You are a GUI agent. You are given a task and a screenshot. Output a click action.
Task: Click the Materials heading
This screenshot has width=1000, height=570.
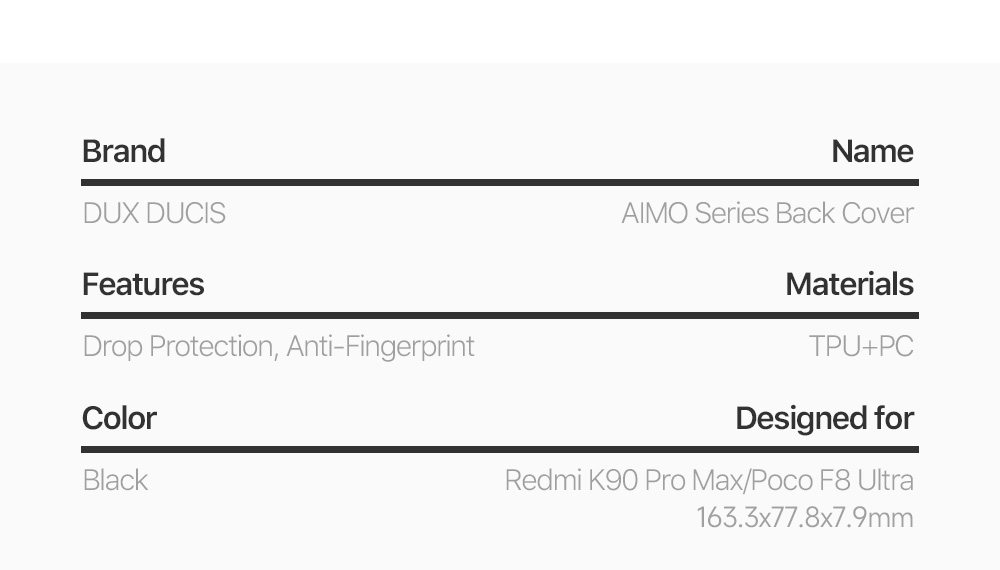pyautogui.click(x=849, y=284)
